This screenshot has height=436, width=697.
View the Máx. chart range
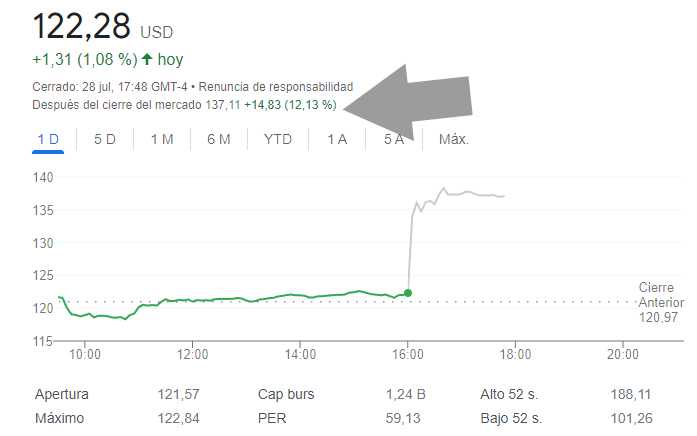454,139
